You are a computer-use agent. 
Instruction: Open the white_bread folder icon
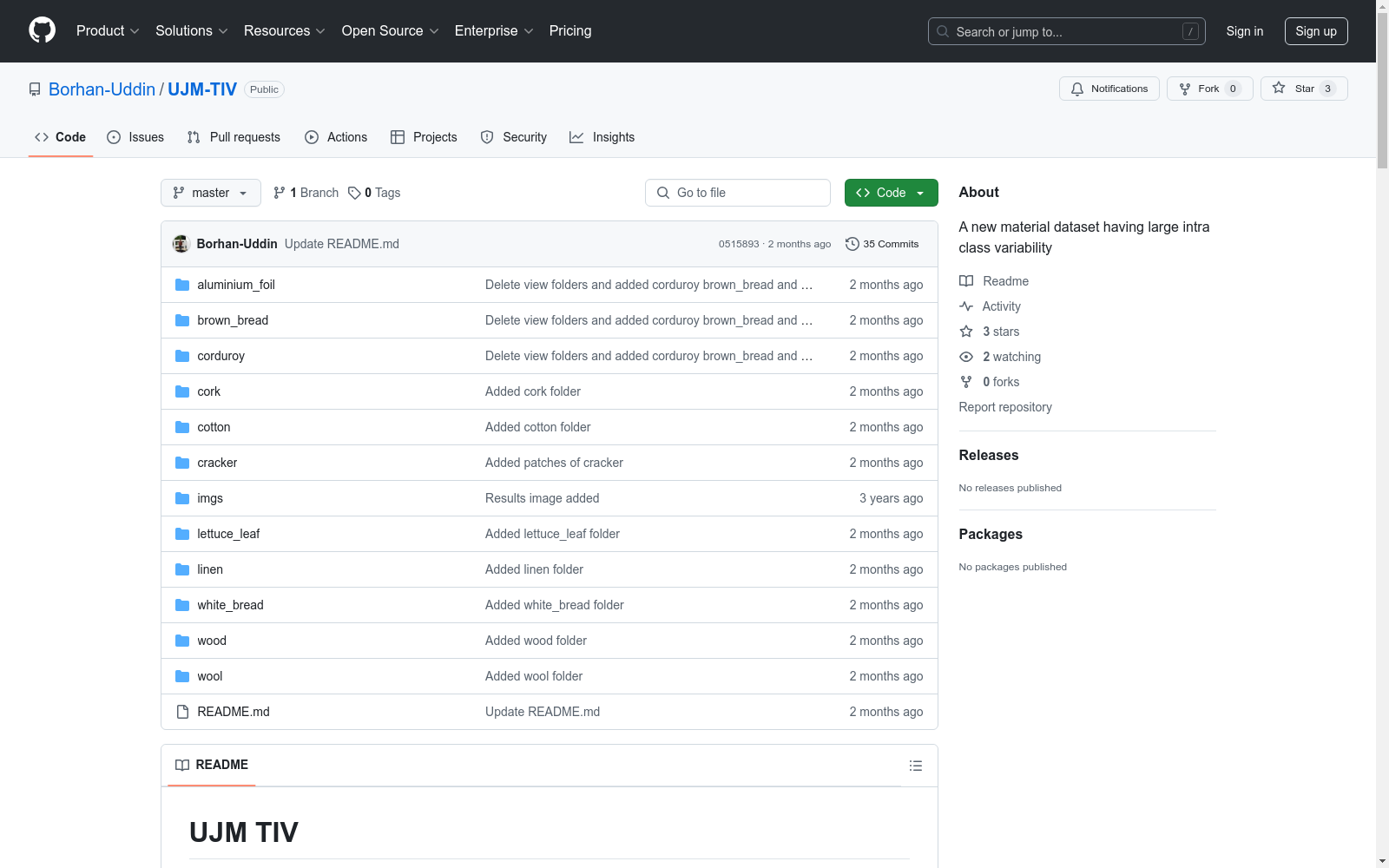click(x=182, y=605)
